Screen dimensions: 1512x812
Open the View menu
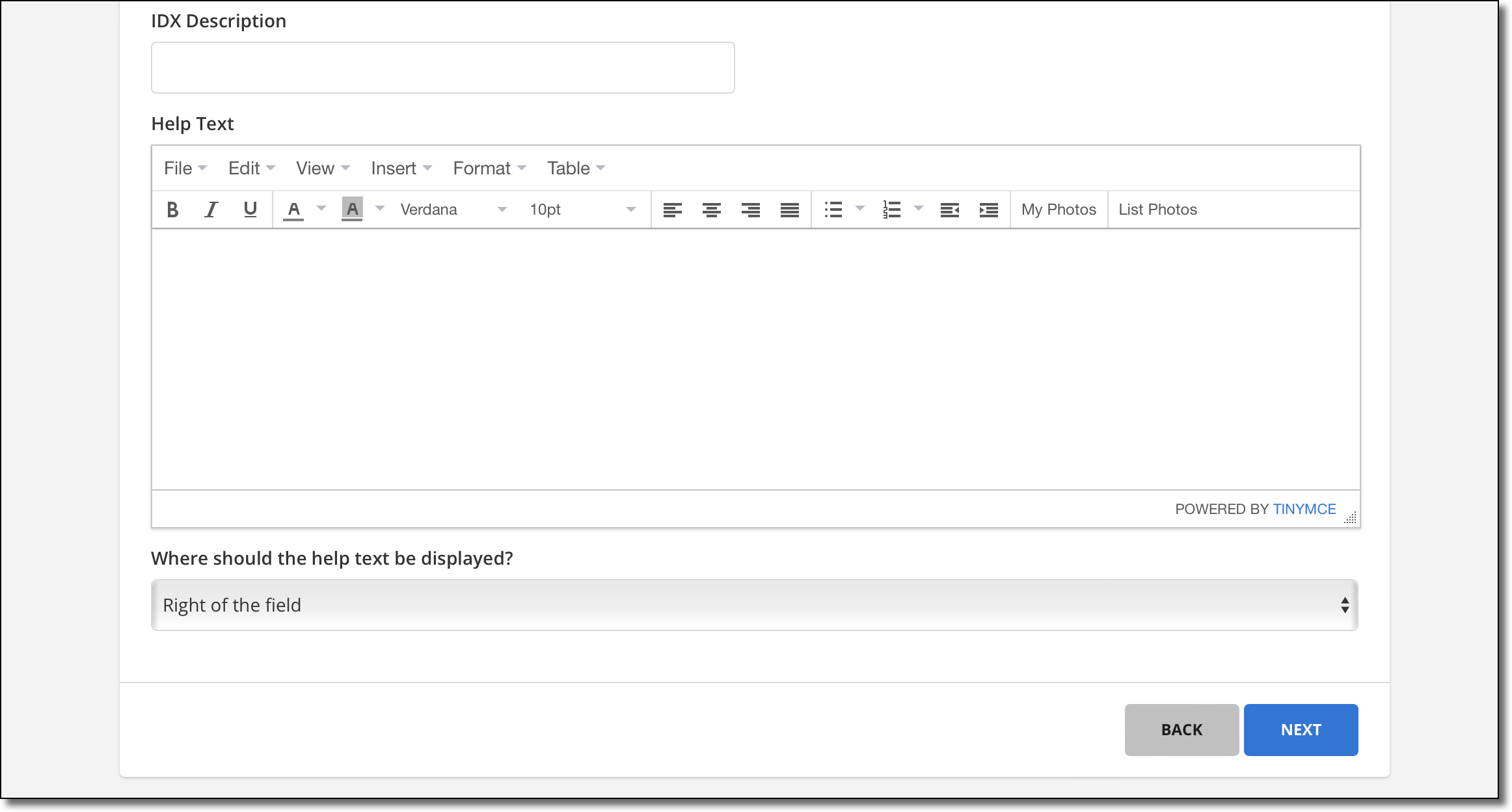(x=323, y=169)
